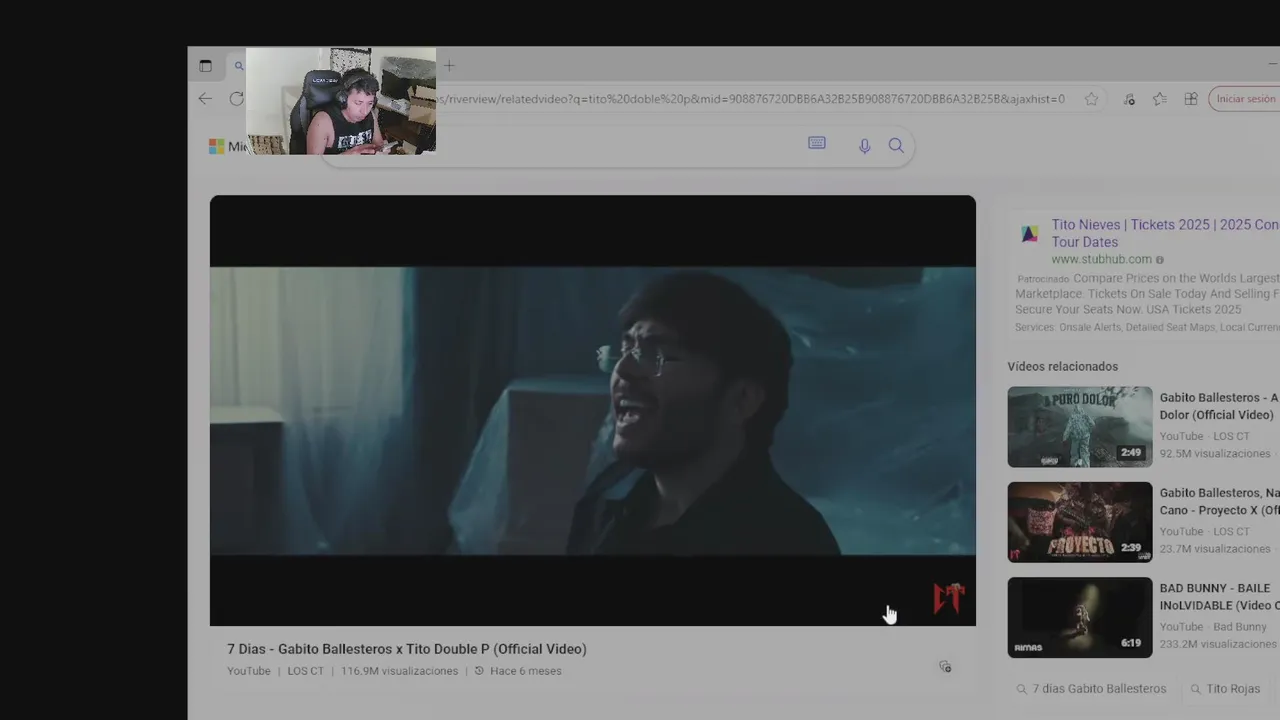The height and width of the screenshot is (720, 1280).
Task: Click the Hace 6 meses text
Action: [x=526, y=671]
